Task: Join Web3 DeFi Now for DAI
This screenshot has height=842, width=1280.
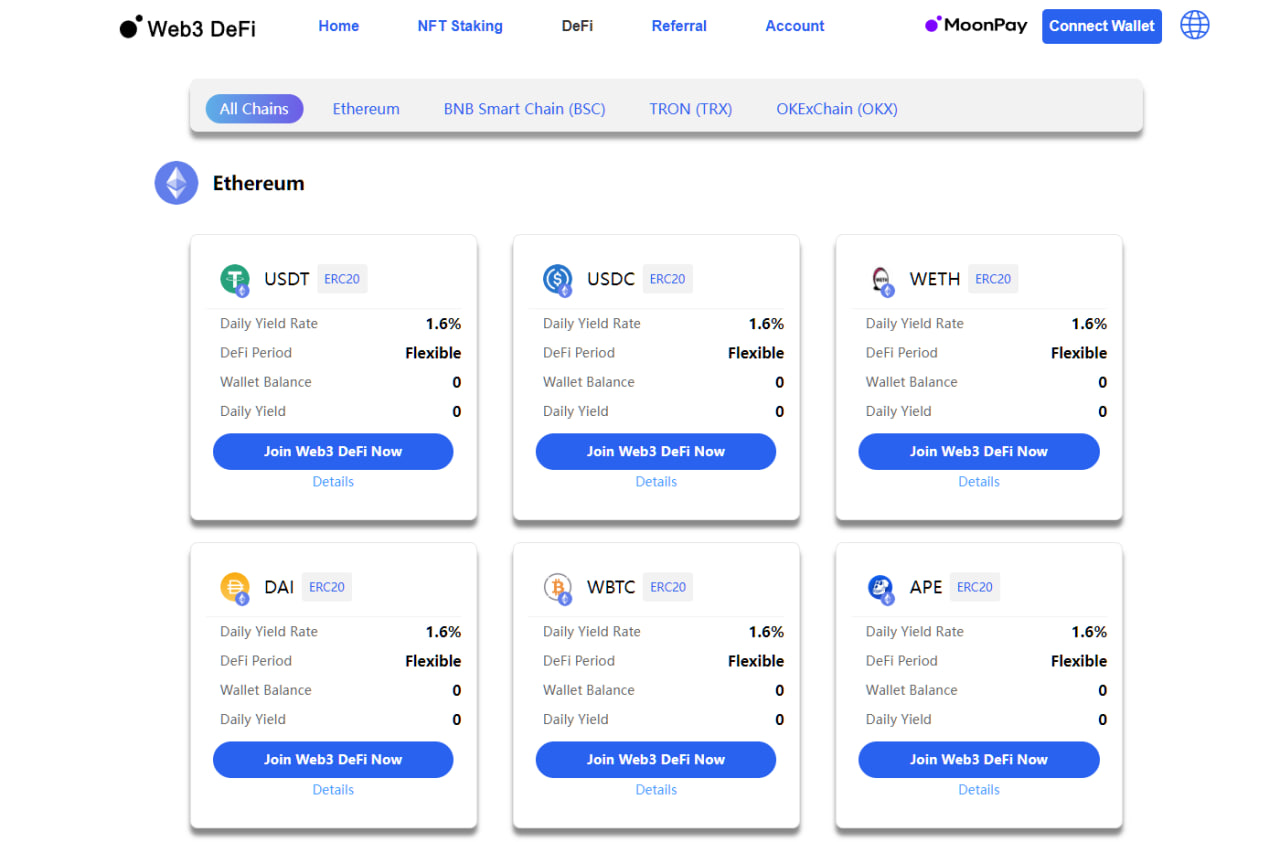Action: point(333,759)
